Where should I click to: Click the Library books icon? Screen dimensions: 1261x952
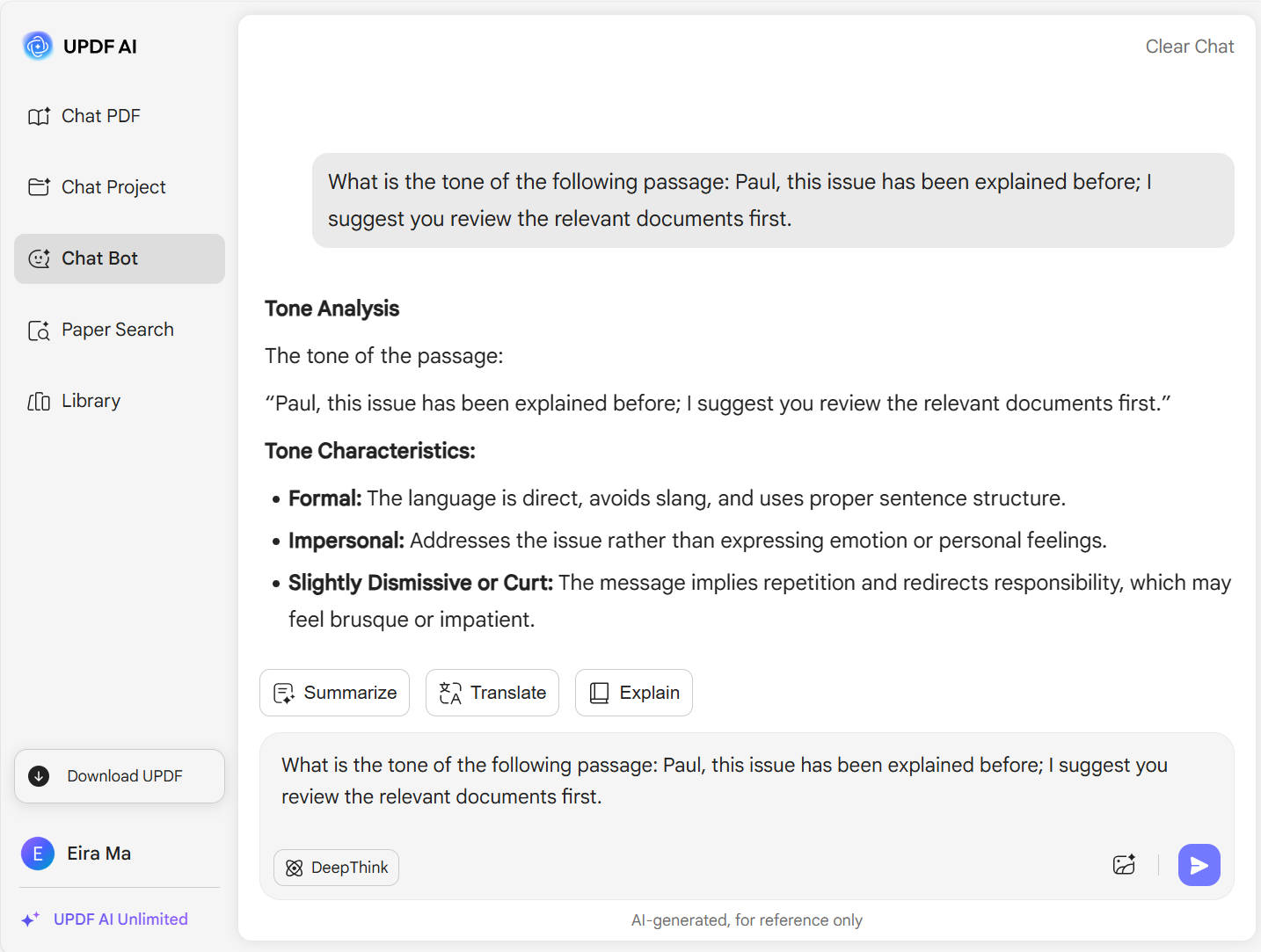pyautogui.click(x=39, y=402)
